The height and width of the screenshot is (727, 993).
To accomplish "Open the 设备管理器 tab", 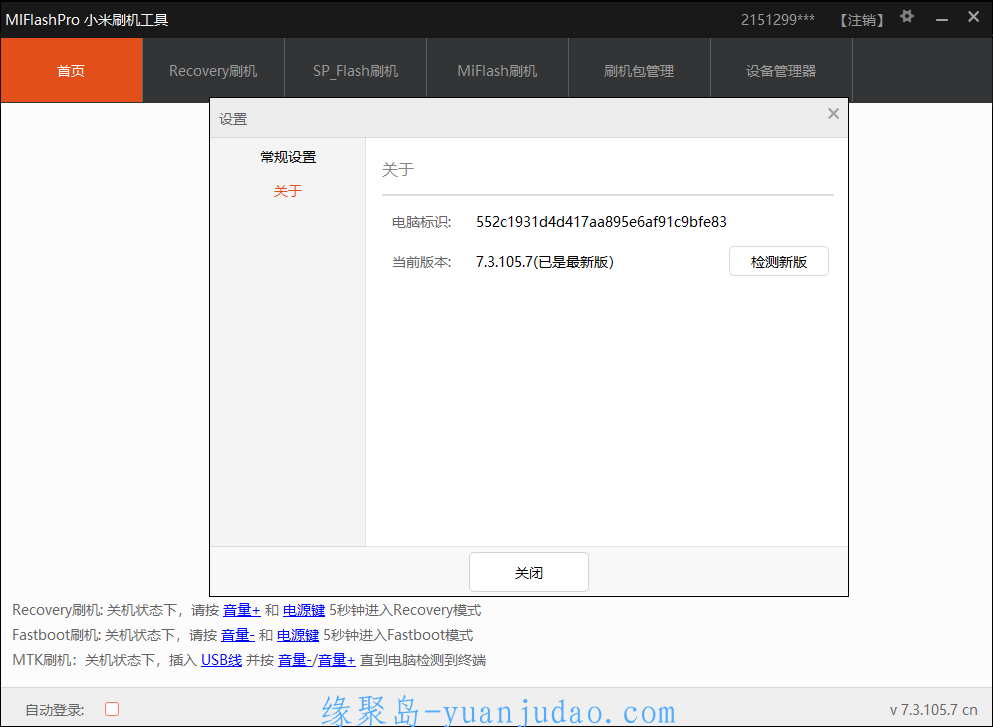I will pyautogui.click(x=781, y=70).
